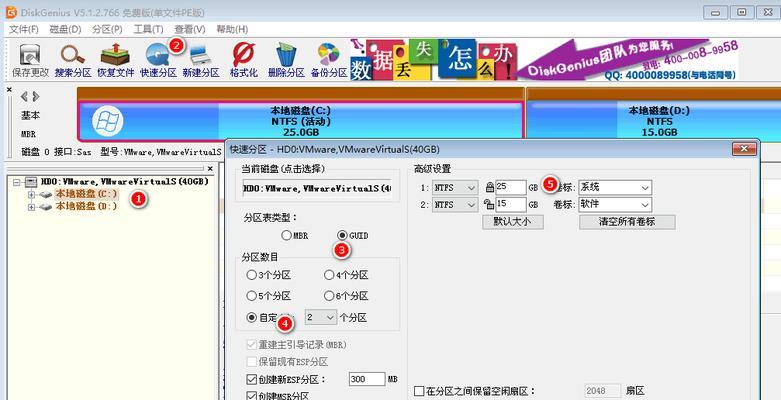Open the Tools (工具) menu
This screenshot has width=781, height=400.
click(x=148, y=29)
